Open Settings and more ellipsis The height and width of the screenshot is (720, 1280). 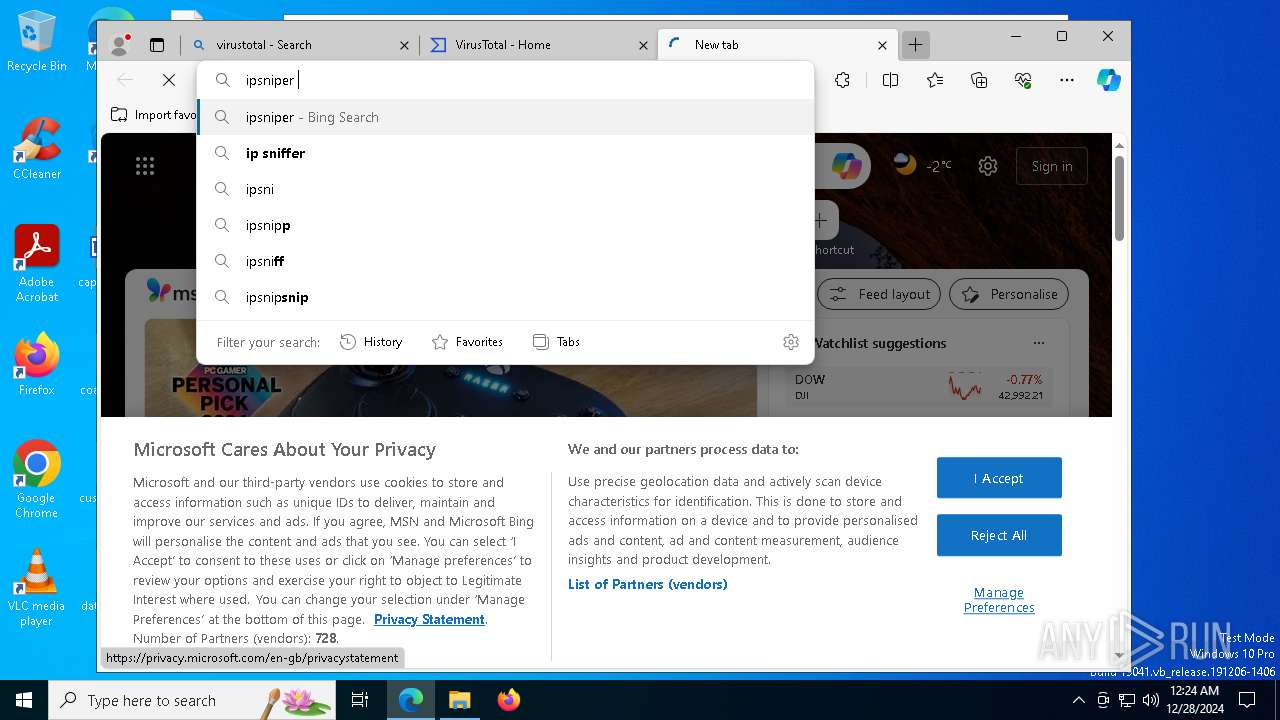(x=1067, y=80)
